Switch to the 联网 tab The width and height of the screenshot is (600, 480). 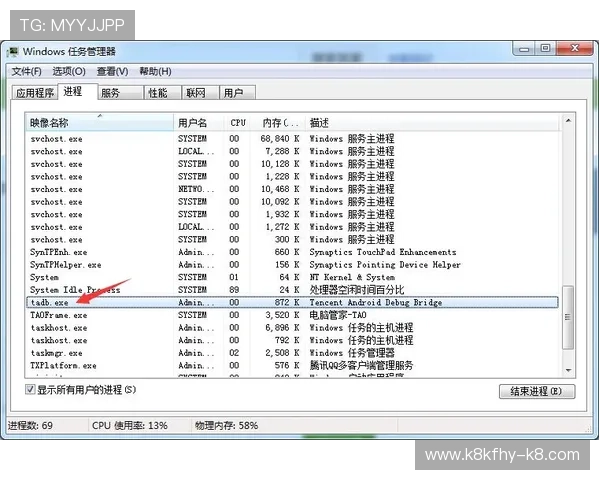click(200, 93)
